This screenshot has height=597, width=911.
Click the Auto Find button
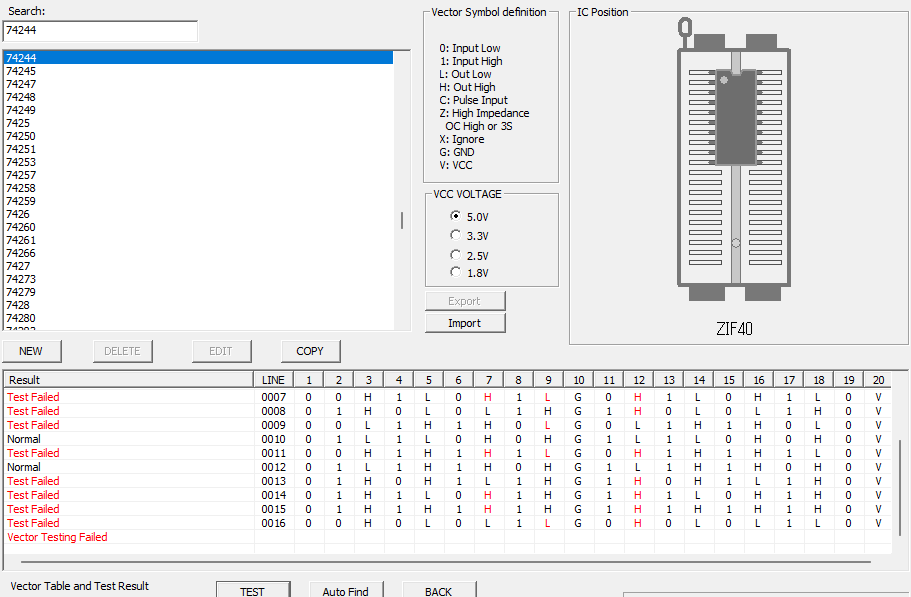pos(346,590)
